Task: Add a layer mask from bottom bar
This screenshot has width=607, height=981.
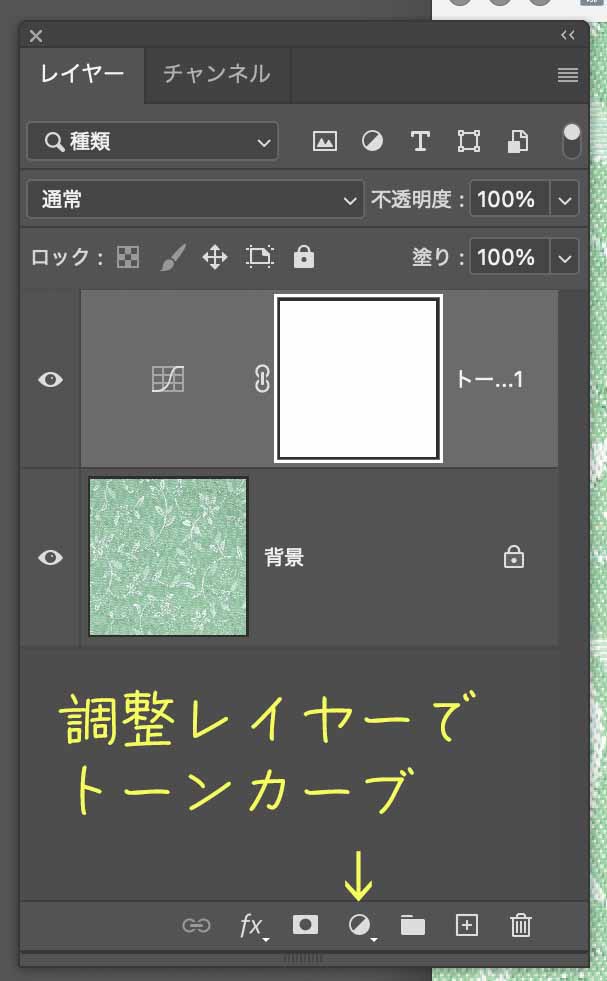Action: click(x=305, y=925)
